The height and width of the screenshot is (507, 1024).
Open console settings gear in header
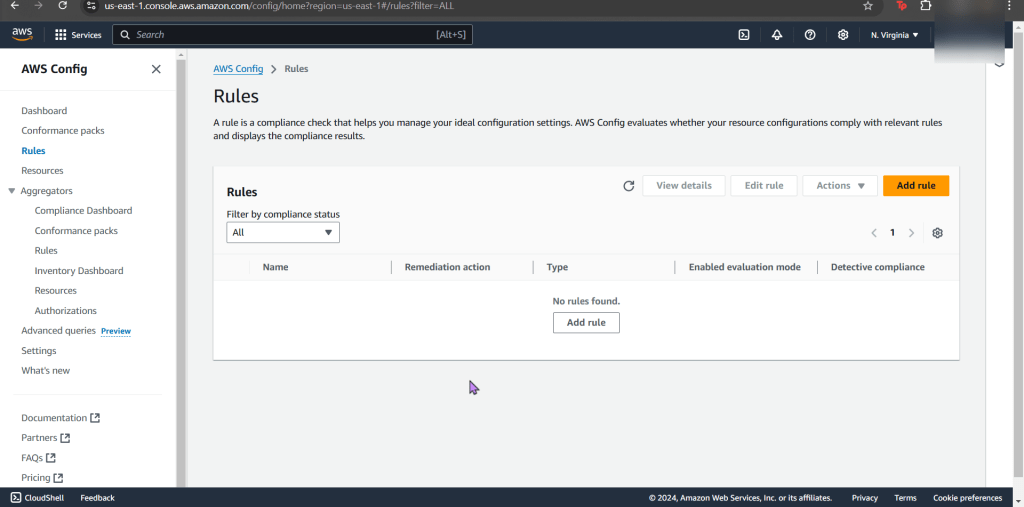click(843, 35)
